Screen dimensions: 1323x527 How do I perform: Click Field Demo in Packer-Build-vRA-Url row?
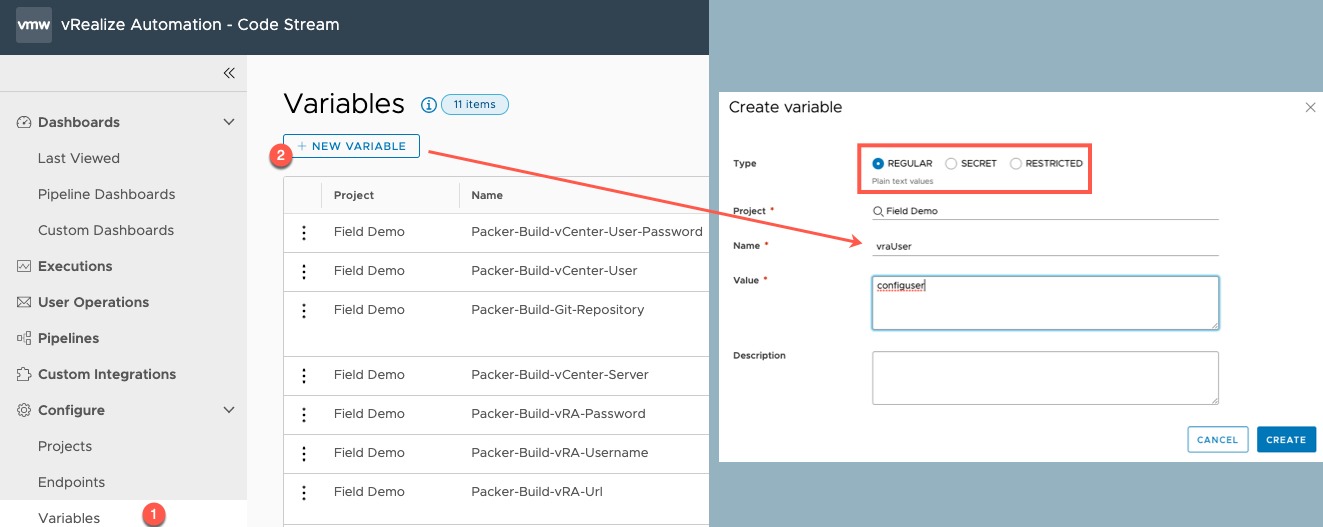(369, 492)
